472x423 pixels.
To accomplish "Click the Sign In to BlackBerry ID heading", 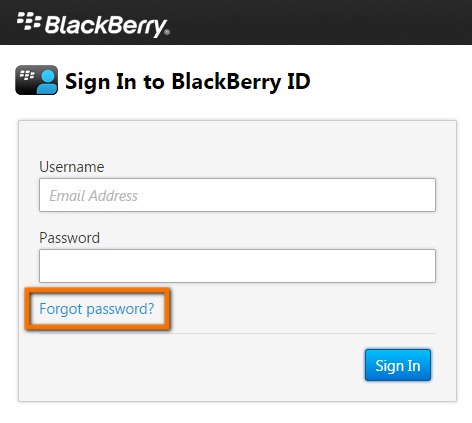I will pos(188,81).
